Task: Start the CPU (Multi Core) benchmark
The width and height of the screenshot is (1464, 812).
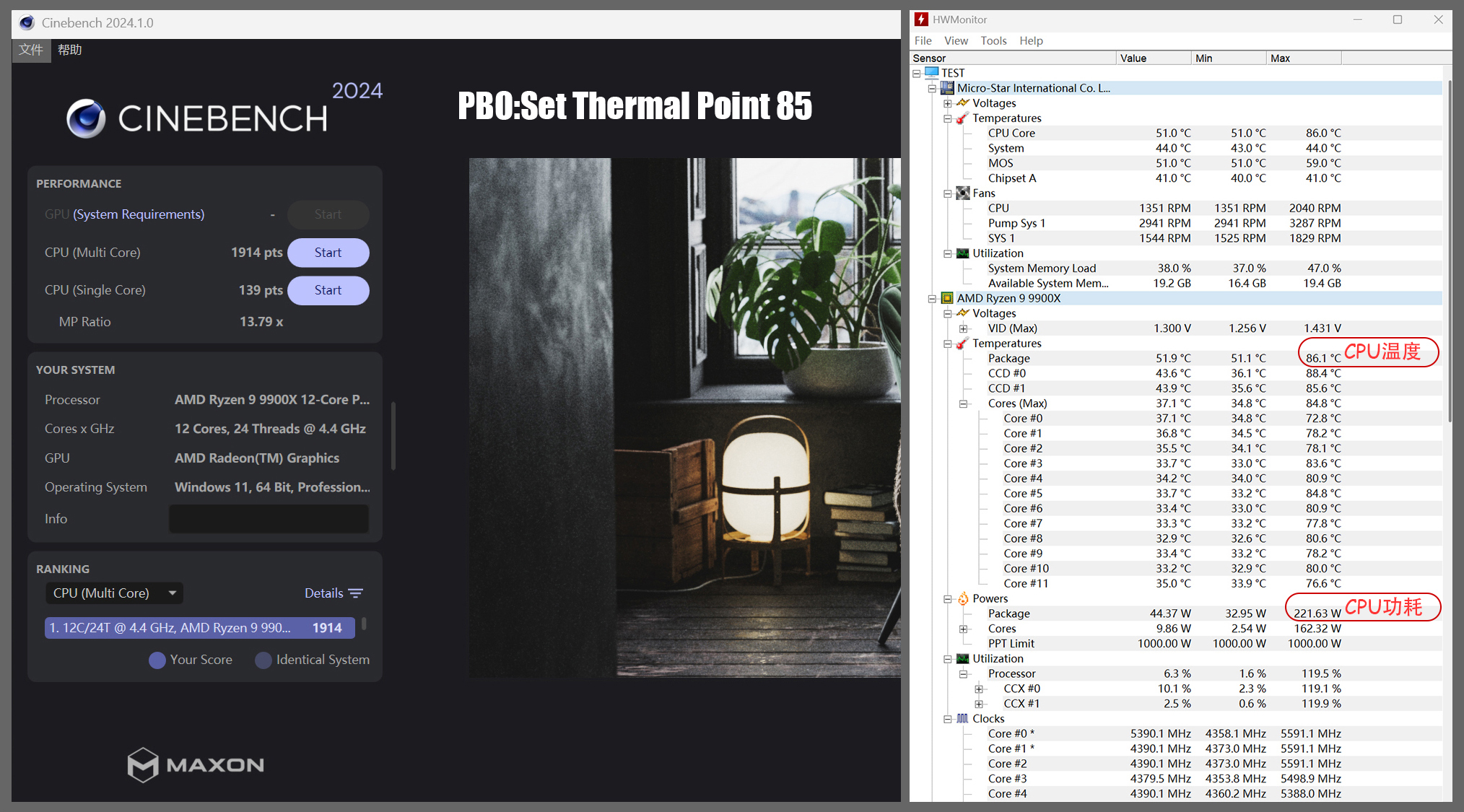Action: (328, 253)
